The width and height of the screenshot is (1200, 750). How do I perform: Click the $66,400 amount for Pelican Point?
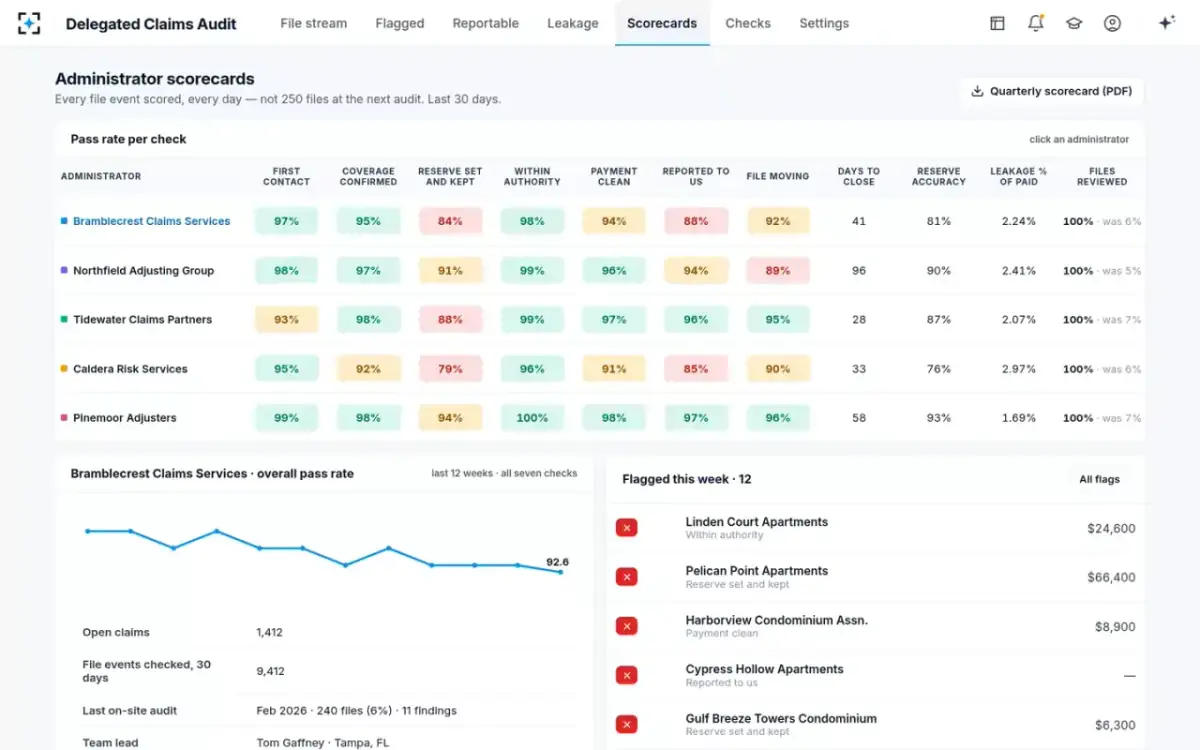[x=1111, y=577]
